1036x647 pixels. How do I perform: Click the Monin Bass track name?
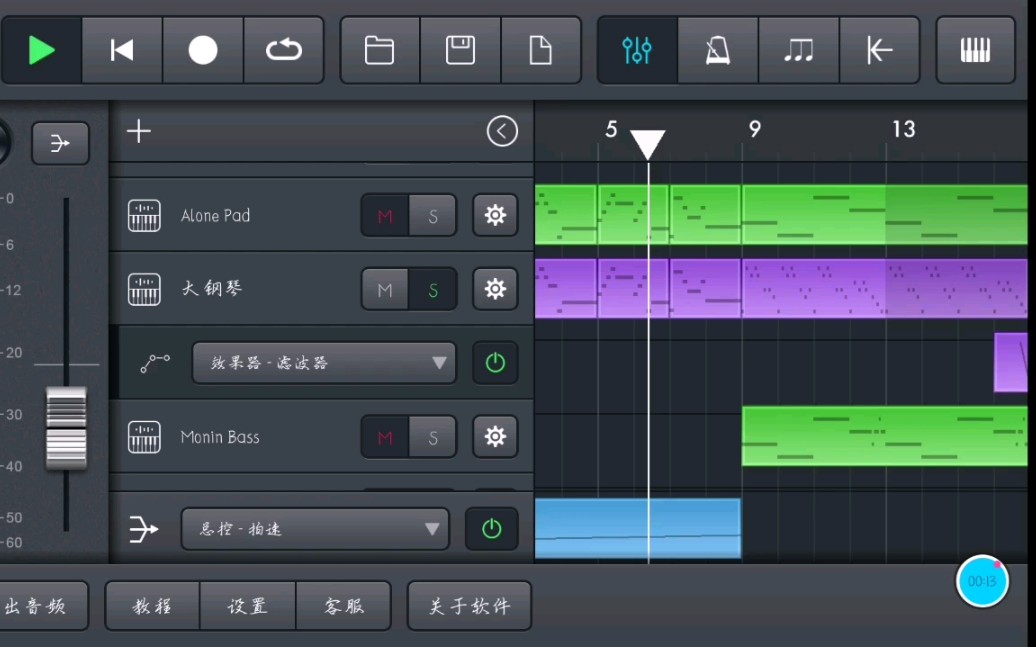[x=220, y=437]
